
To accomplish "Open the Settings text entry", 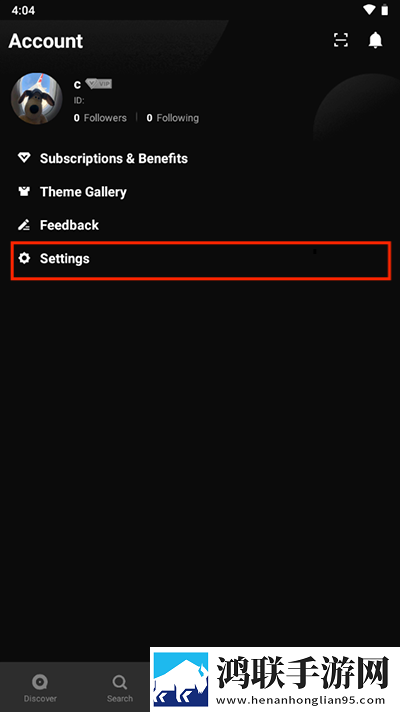I will pyautogui.click(x=64, y=259).
